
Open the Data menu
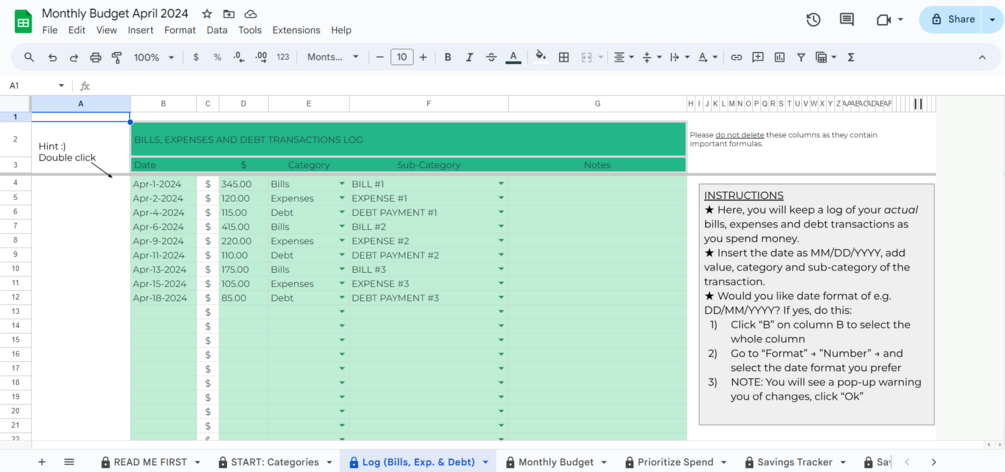(x=217, y=30)
